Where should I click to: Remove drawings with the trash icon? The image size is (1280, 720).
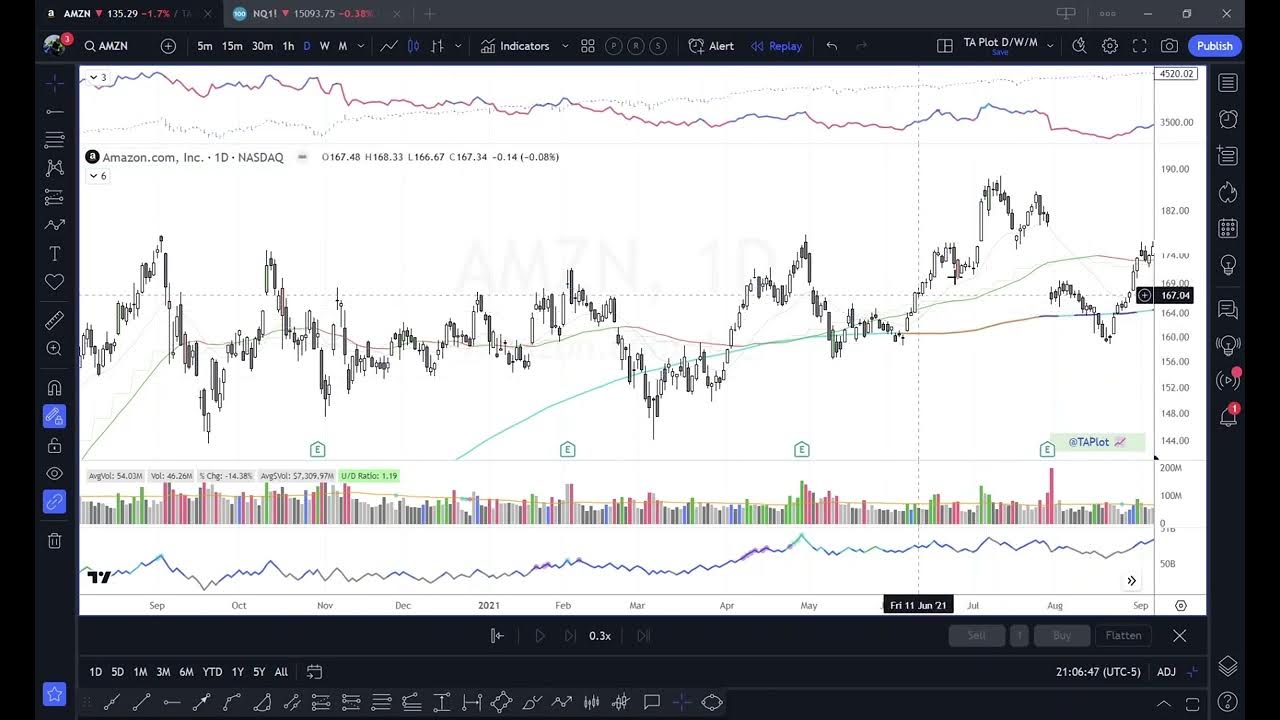coord(55,540)
